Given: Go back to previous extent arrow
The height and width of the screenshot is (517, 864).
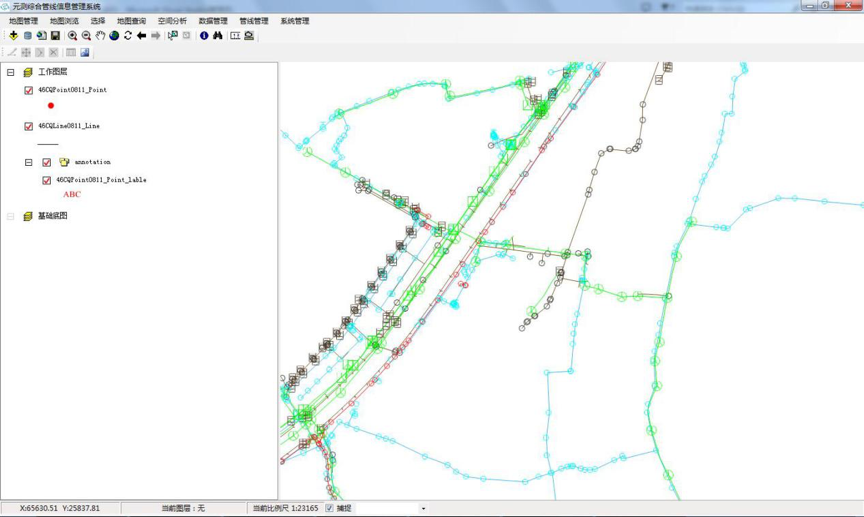Looking at the screenshot, I should tap(142, 36).
